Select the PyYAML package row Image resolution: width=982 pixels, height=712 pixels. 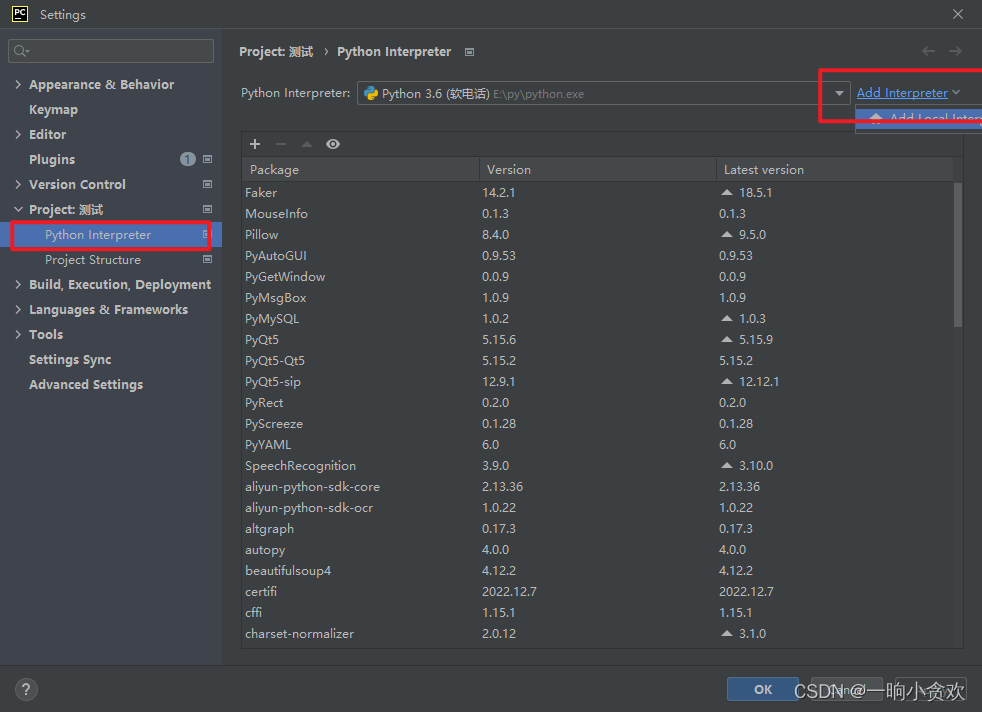point(598,445)
